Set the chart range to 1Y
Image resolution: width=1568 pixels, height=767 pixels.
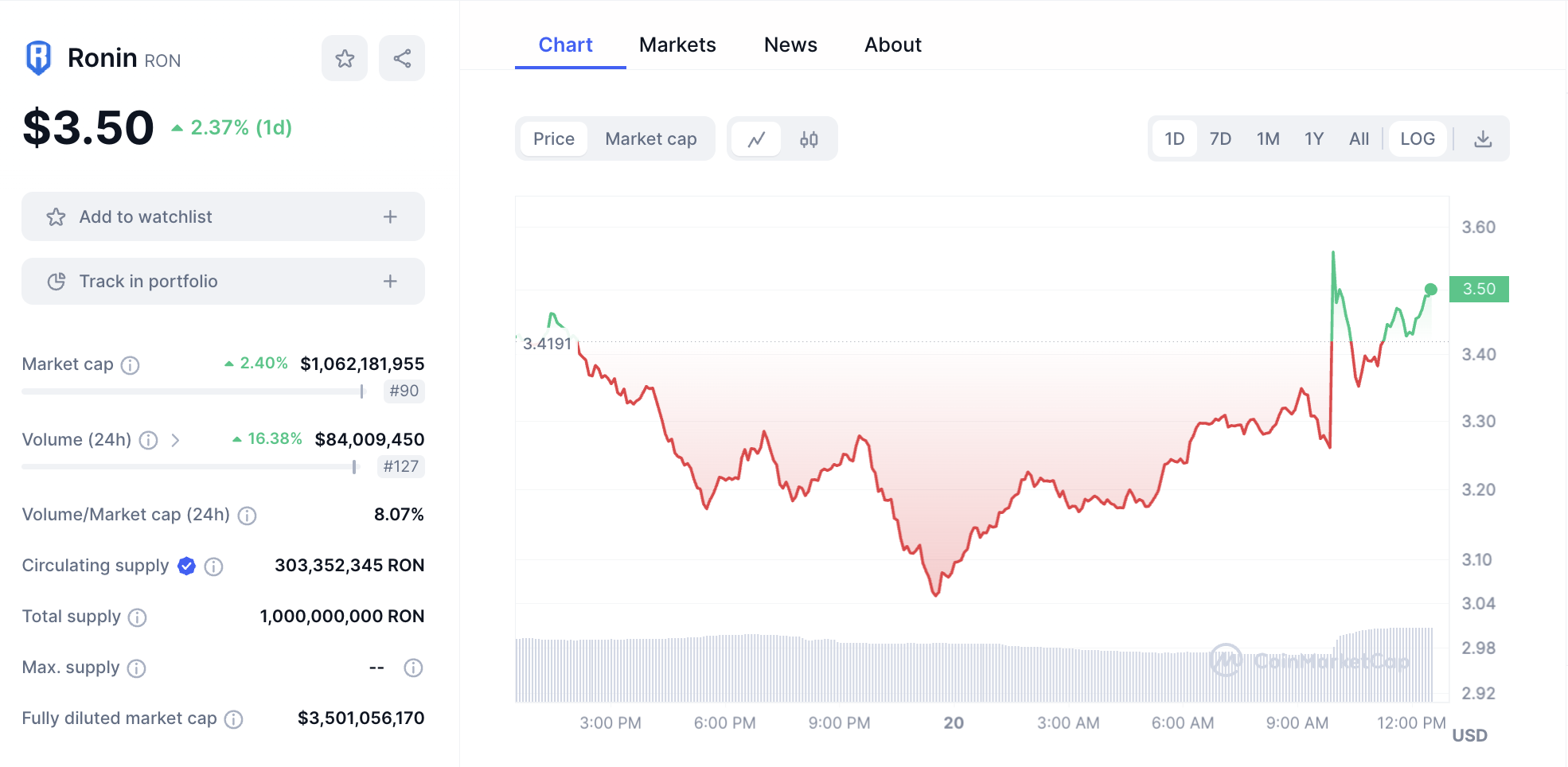(1313, 139)
